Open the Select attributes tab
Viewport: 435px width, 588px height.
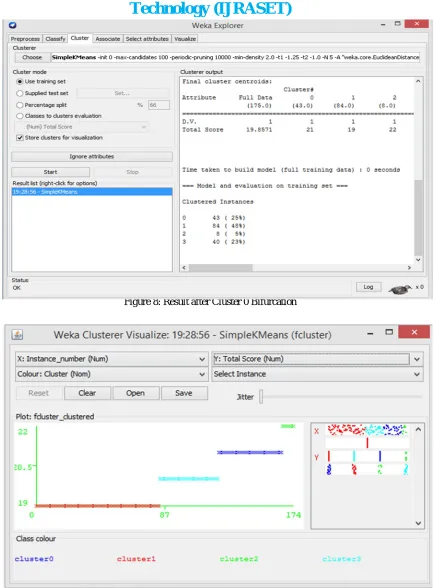click(x=147, y=39)
